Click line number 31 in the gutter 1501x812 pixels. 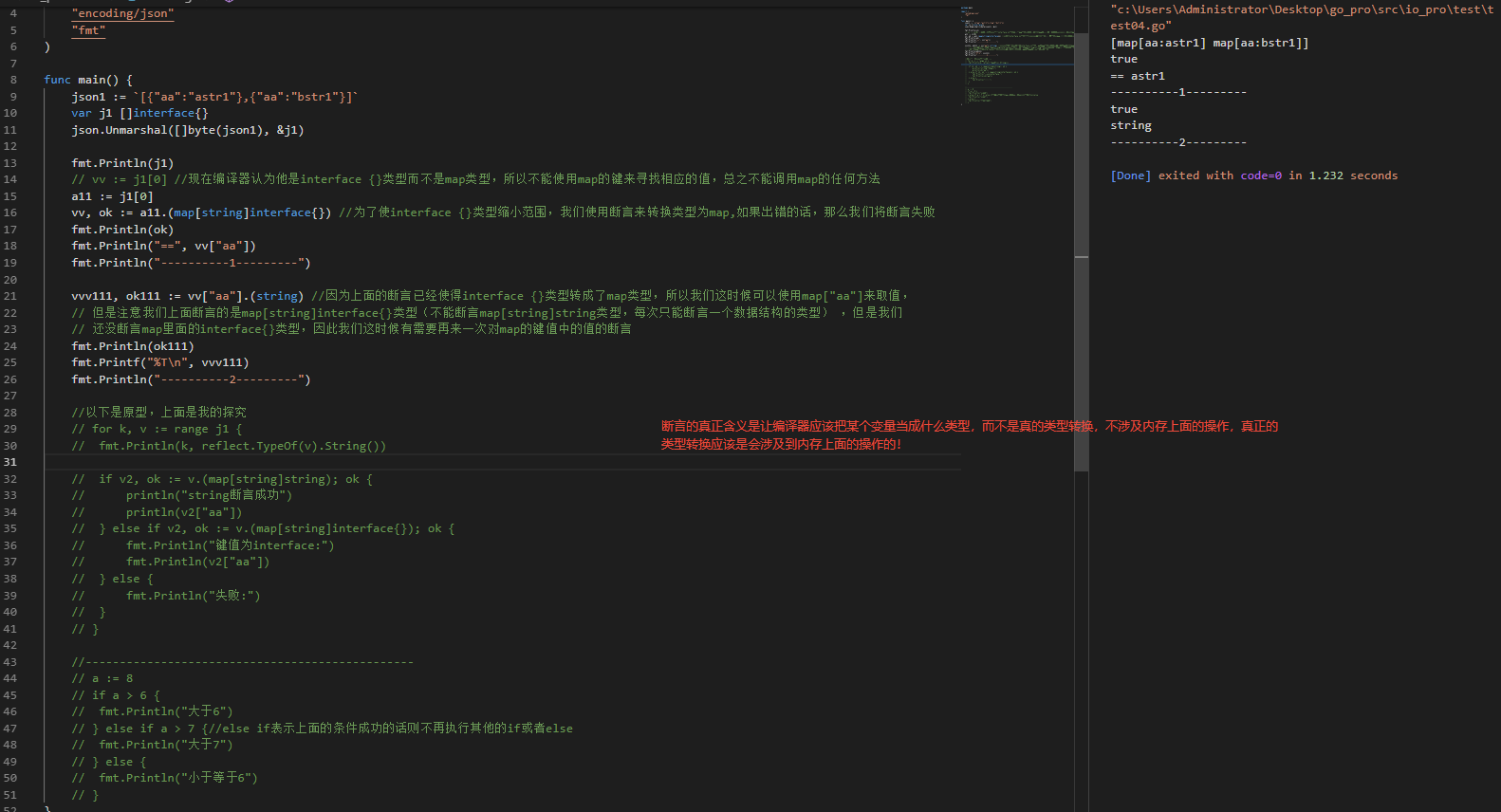(9, 462)
